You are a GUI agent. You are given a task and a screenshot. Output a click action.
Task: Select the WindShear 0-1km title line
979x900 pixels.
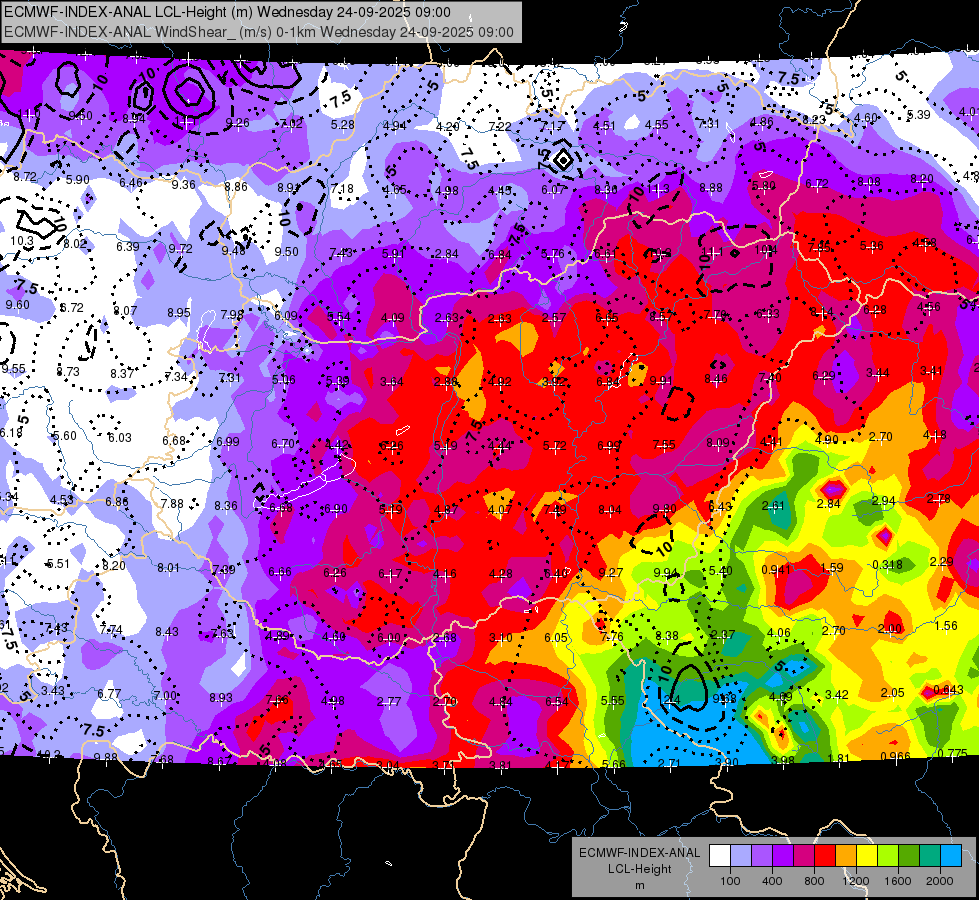(258, 32)
